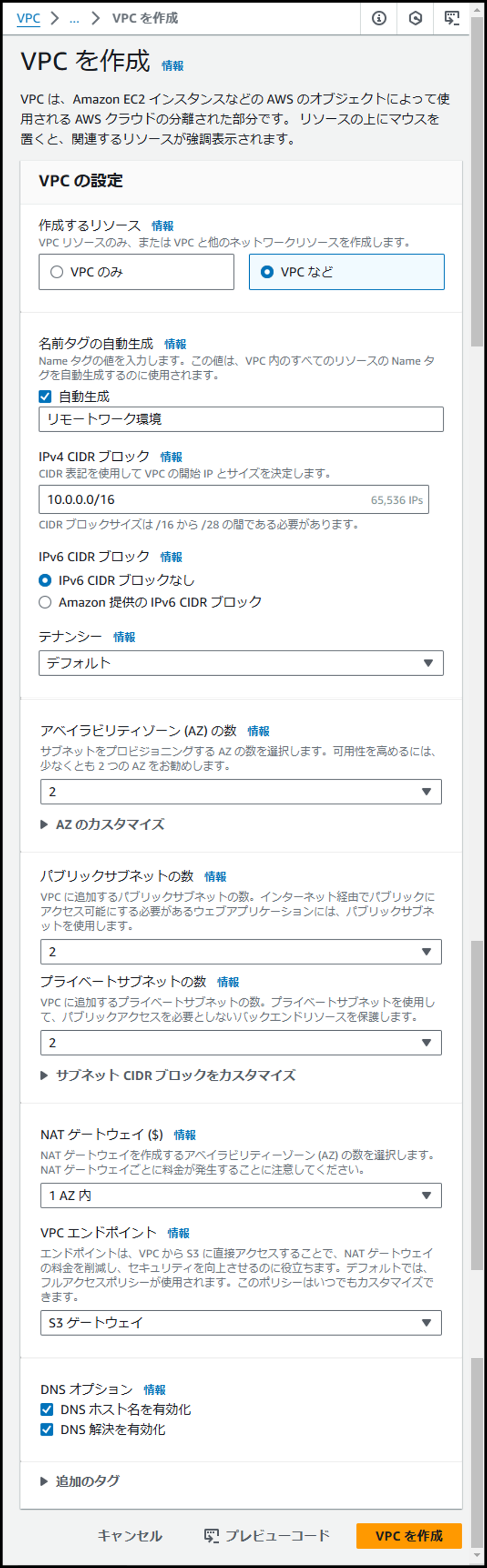Viewport: 487px width, 1568px height.
Task: Click the hexagon settings icon in header
Action: [415, 18]
